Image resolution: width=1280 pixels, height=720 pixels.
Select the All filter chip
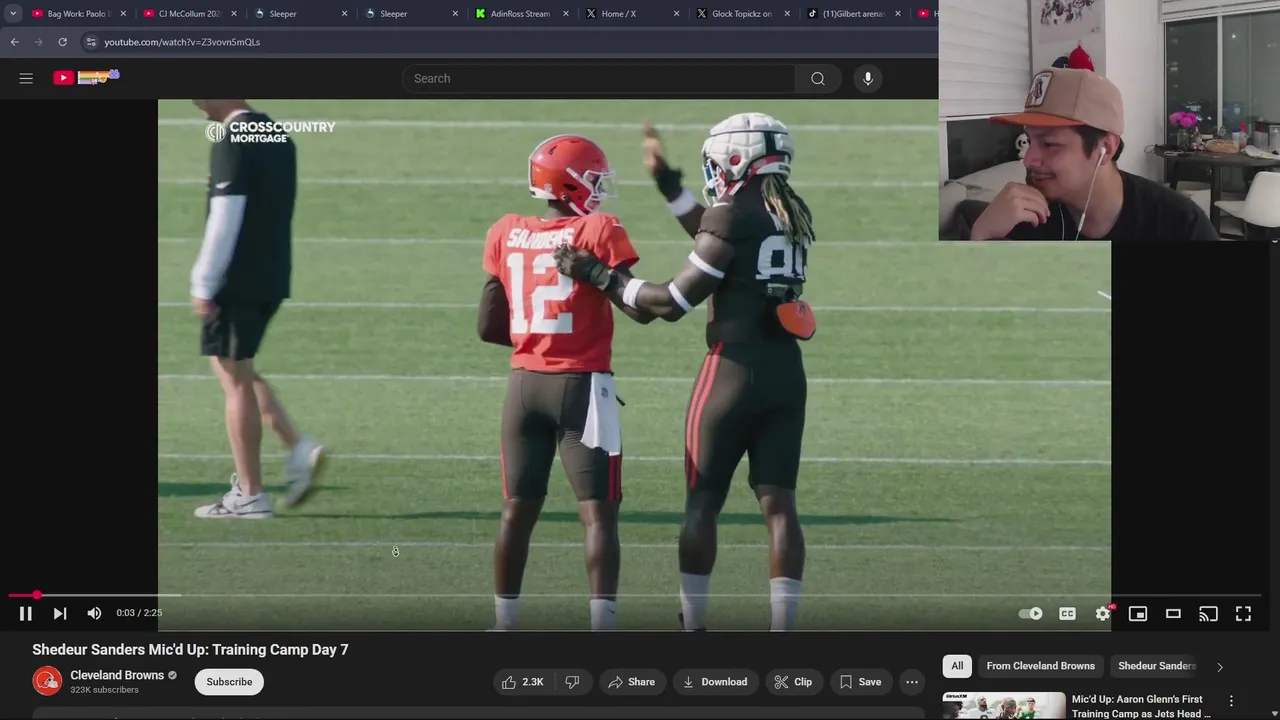pyautogui.click(x=957, y=666)
